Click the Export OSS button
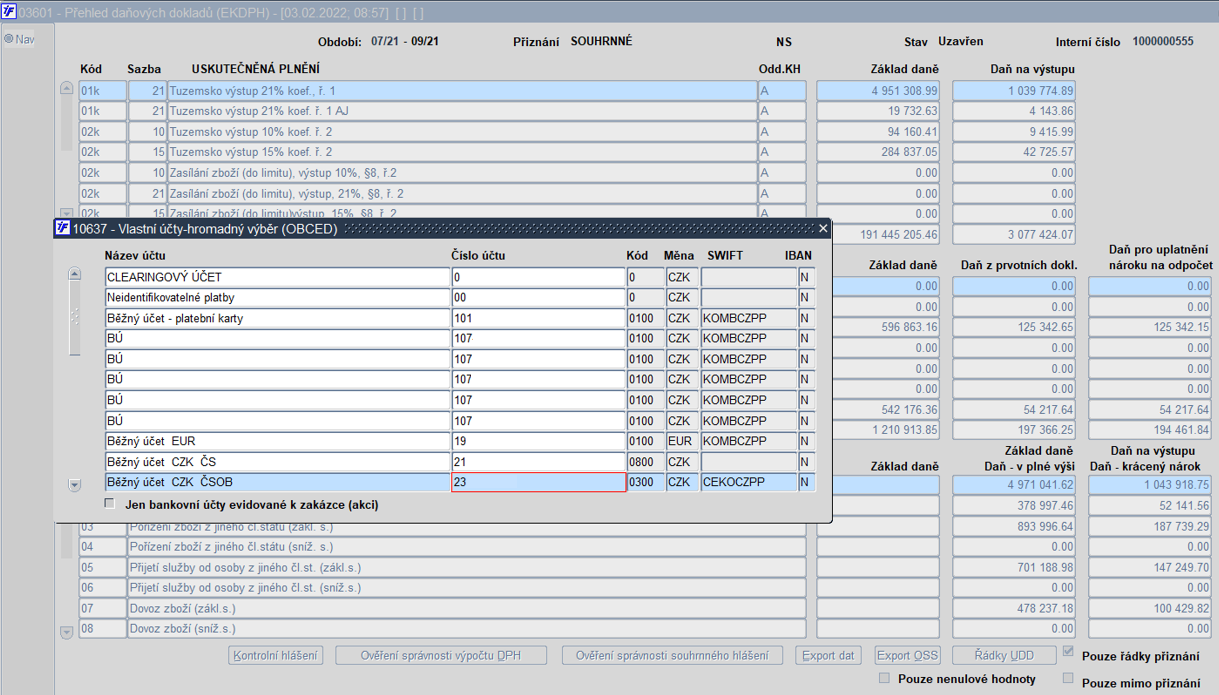The width and height of the screenshot is (1219, 695). click(907, 656)
